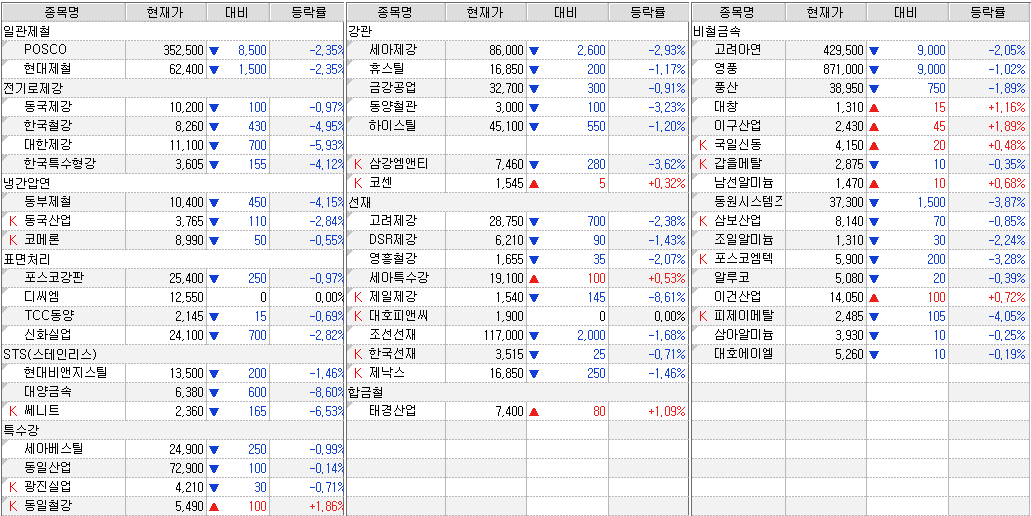Click the K marker beside 피제이메탈

click(703, 317)
